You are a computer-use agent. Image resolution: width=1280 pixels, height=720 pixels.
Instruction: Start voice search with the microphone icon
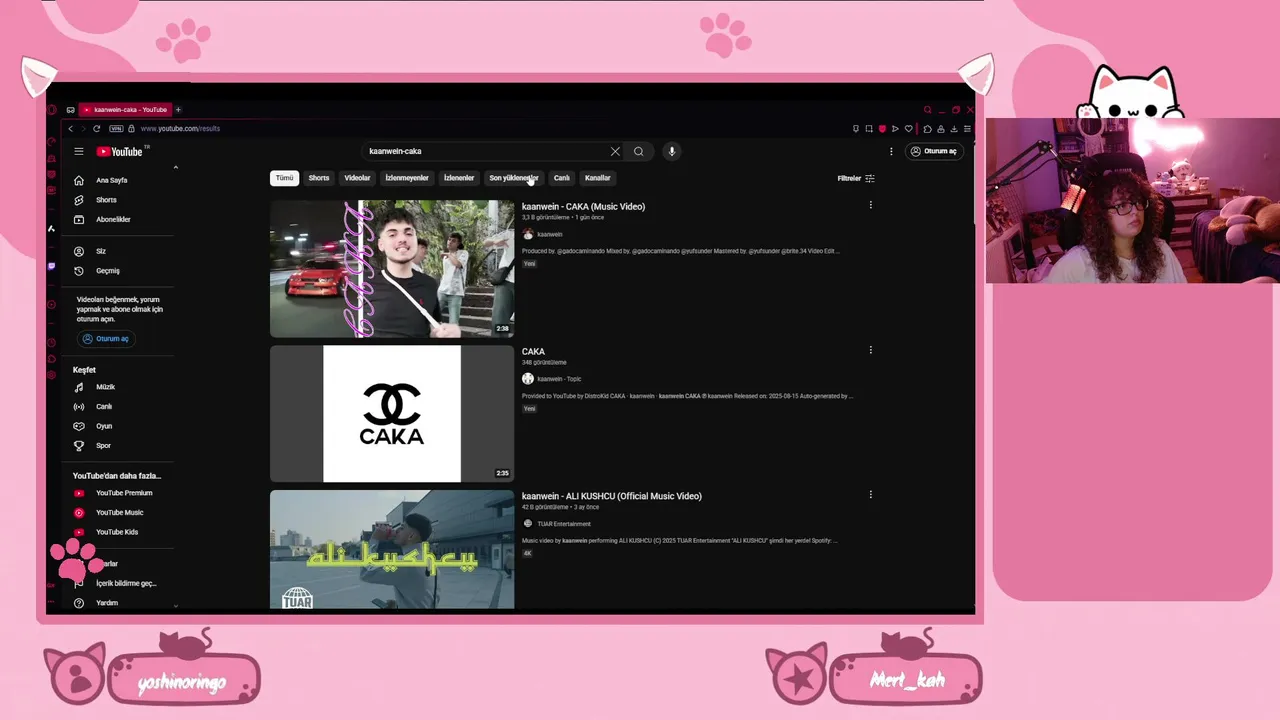click(672, 152)
